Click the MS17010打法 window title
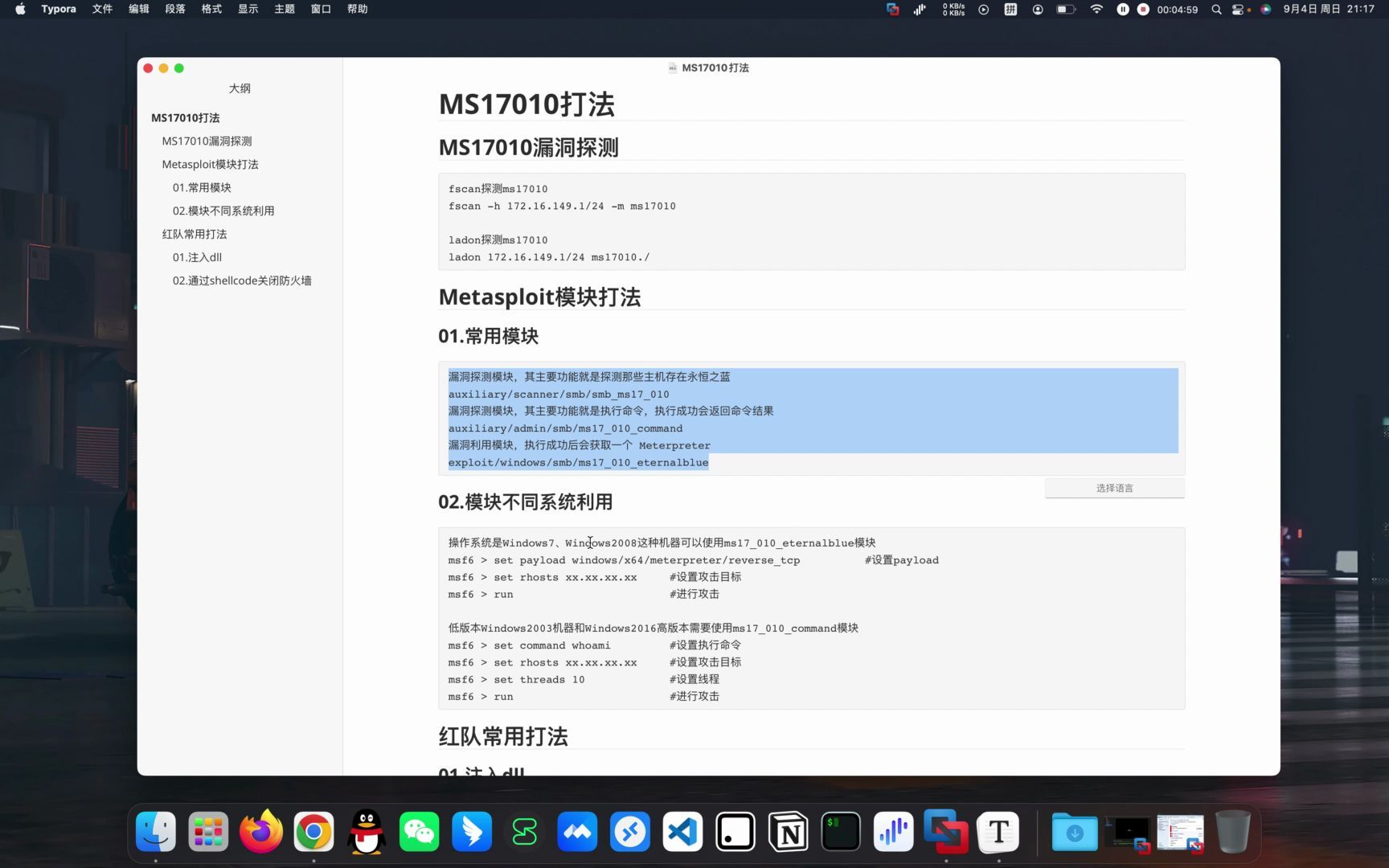 coord(715,68)
